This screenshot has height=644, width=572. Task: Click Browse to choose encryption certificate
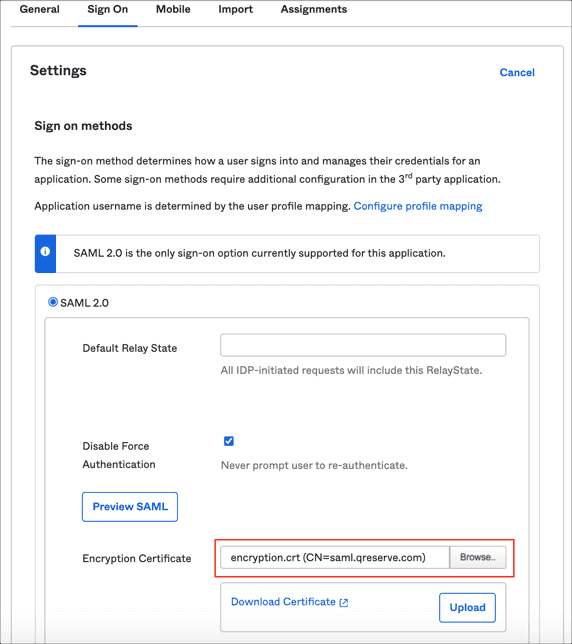[478, 557]
